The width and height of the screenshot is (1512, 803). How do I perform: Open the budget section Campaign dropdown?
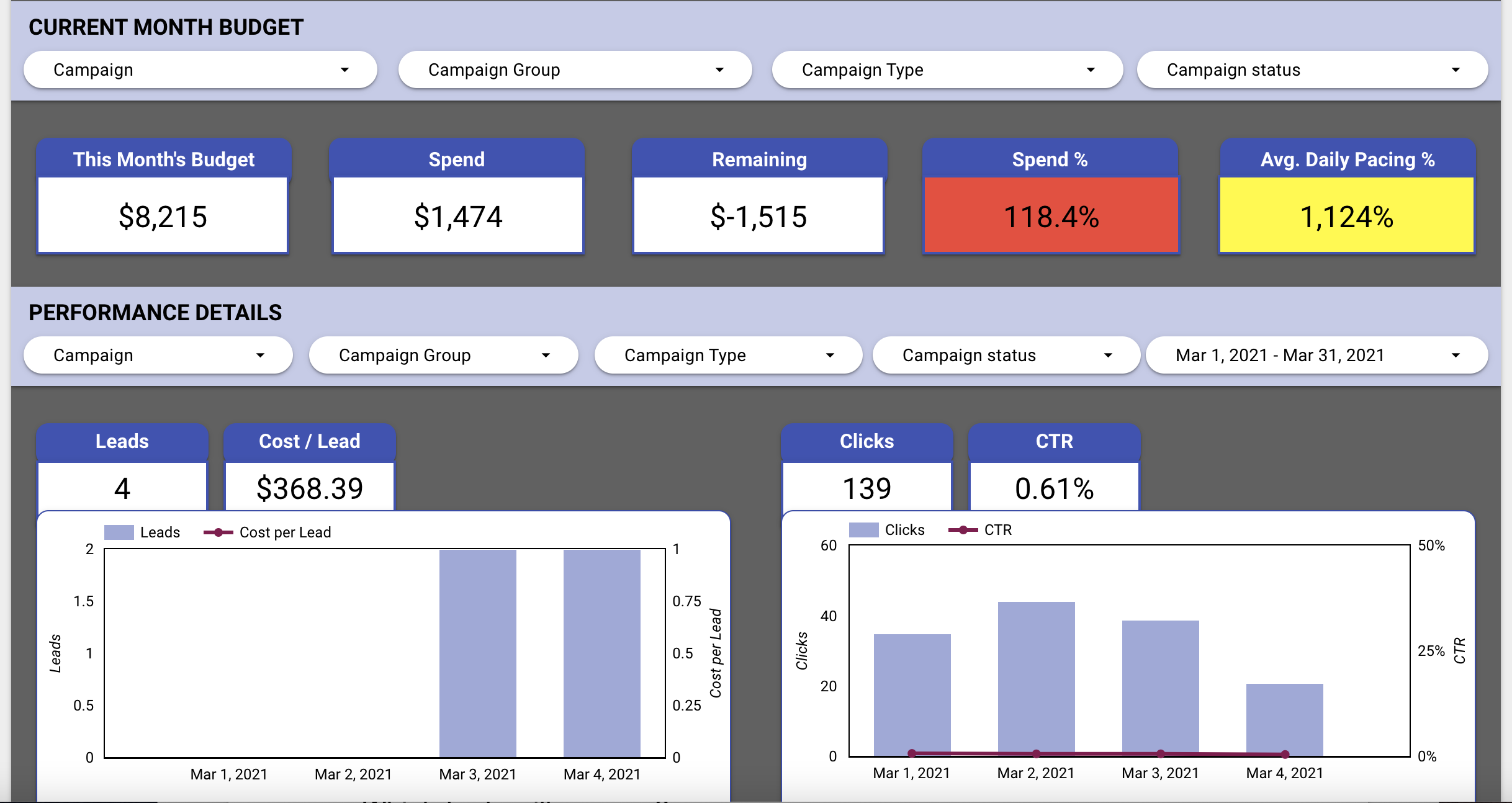point(200,70)
